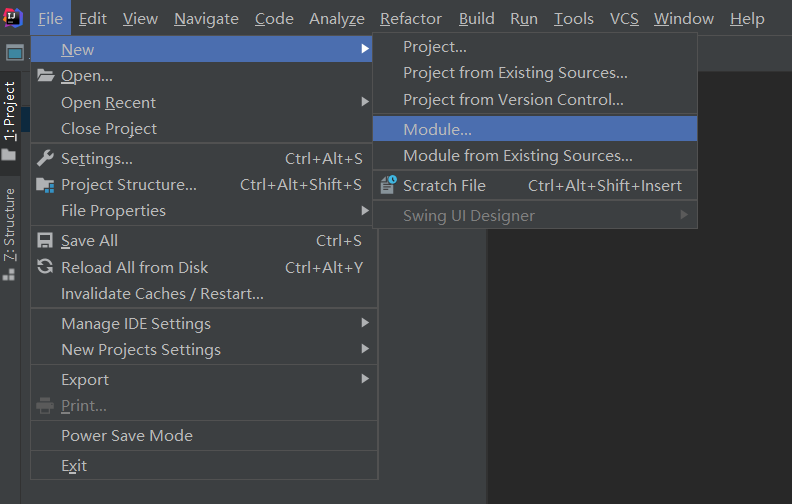Expand the Export submenu arrow
Image resolution: width=792 pixels, height=504 pixels.
tap(365, 380)
